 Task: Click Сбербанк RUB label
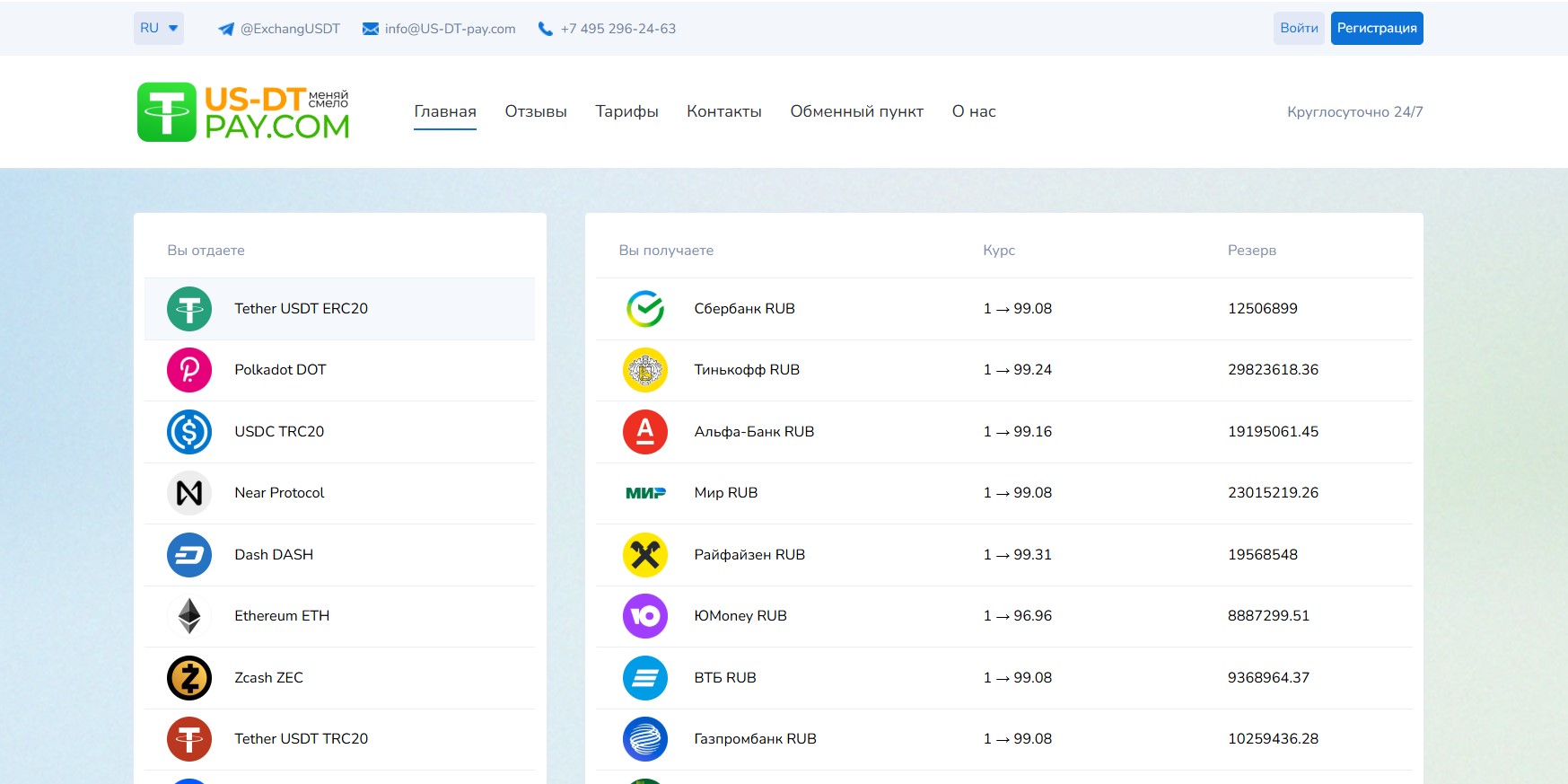(744, 309)
